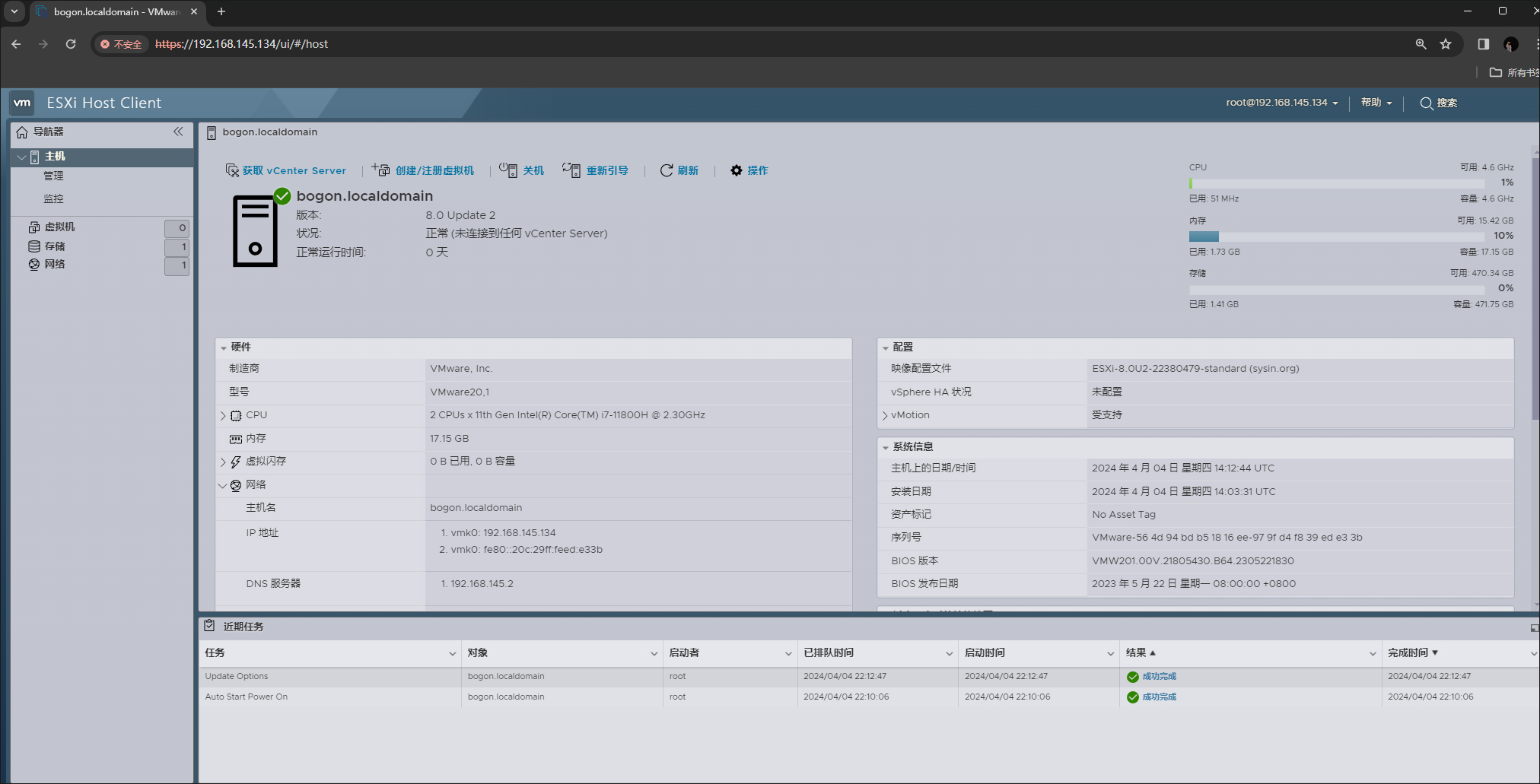Click the 虚拟机 icon in navigator

point(34,227)
